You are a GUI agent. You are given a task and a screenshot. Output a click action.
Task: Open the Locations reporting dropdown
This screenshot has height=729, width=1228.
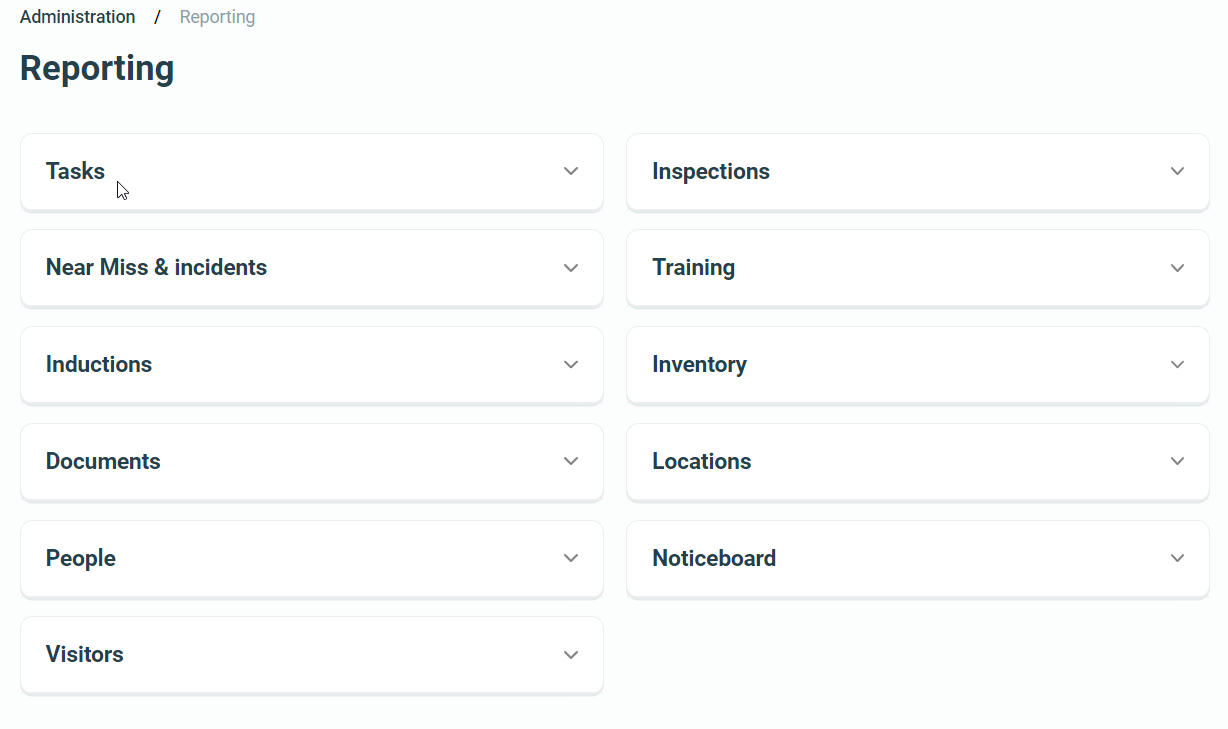coord(1177,461)
